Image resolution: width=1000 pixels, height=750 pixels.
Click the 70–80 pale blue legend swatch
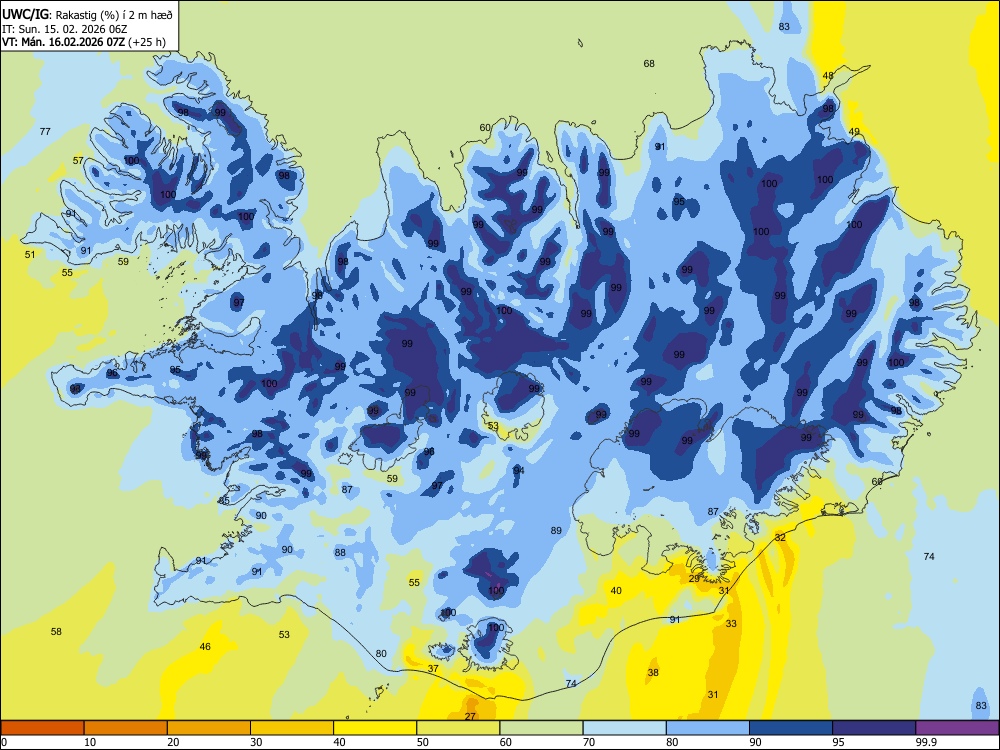click(x=625, y=728)
